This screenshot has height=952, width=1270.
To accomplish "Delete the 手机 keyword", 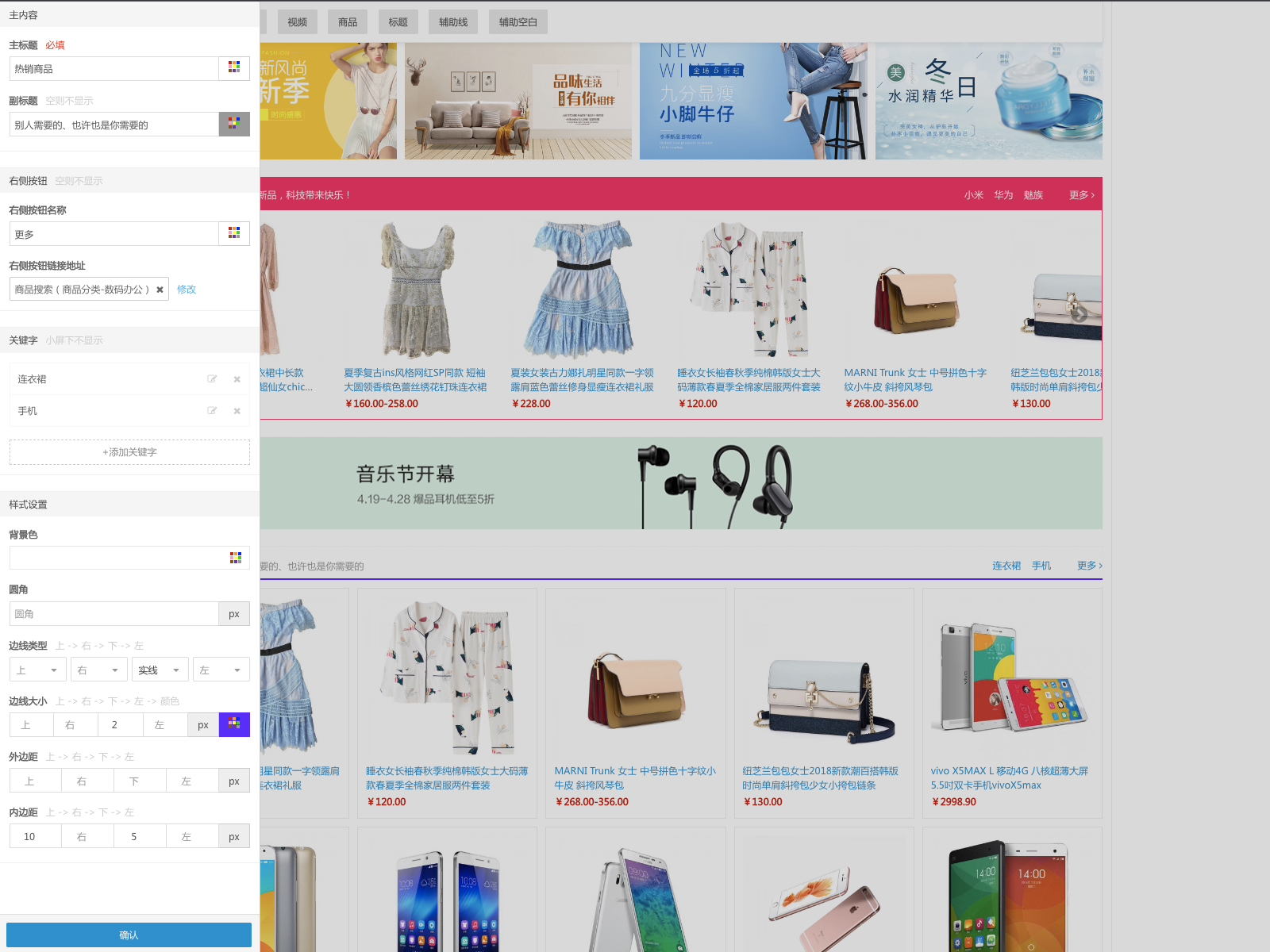I will [x=237, y=411].
